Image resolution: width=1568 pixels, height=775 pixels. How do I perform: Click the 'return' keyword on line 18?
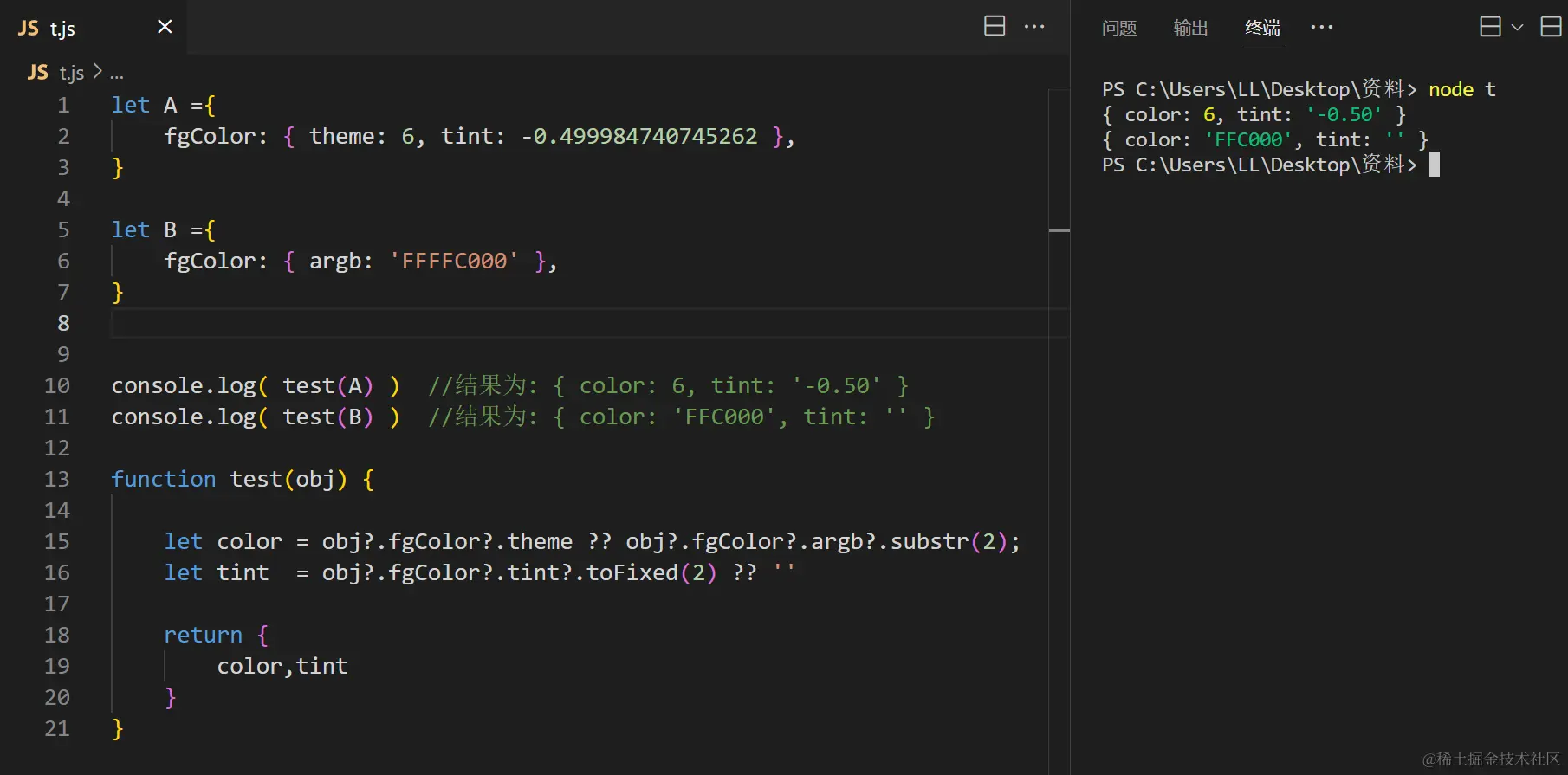[204, 635]
